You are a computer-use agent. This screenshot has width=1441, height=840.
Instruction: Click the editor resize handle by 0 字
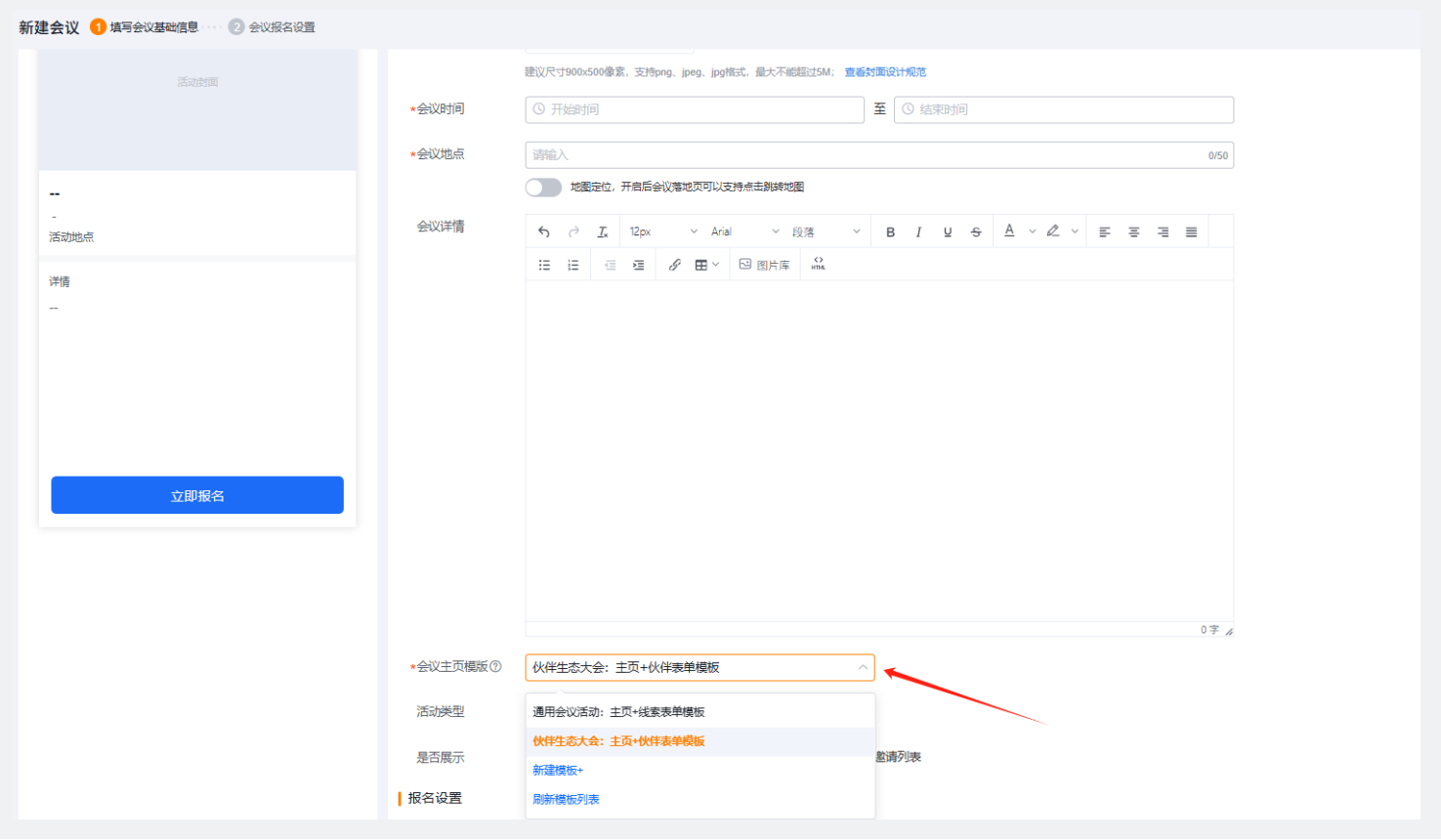(x=1229, y=631)
